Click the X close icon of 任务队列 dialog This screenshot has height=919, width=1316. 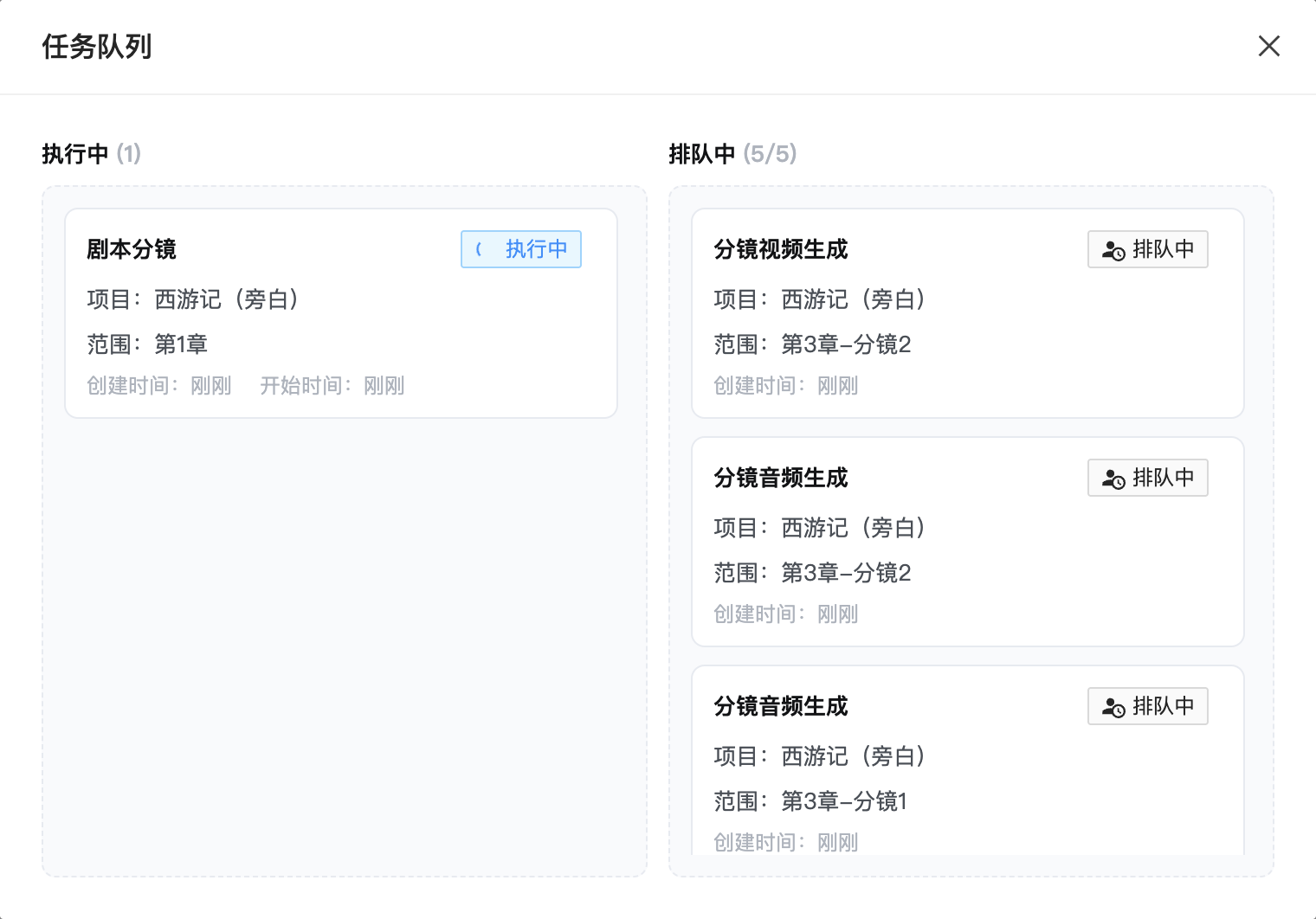[x=1269, y=46]
